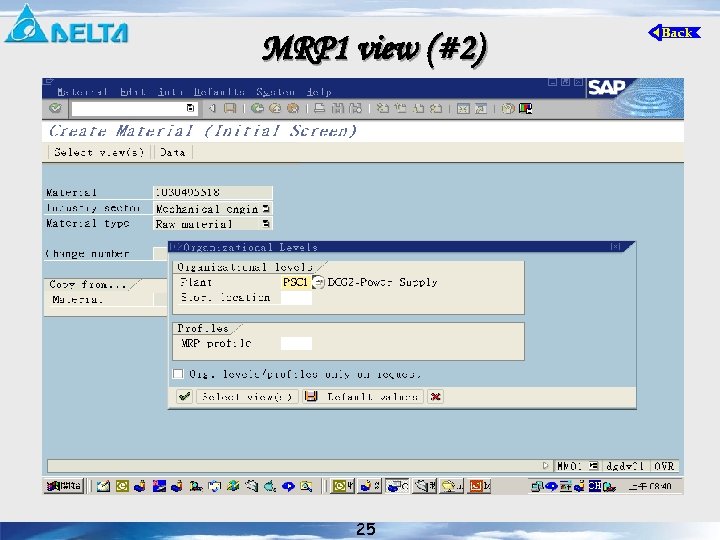
Task: Click the blue Back arrow link on slide
Action: point(674,33)
